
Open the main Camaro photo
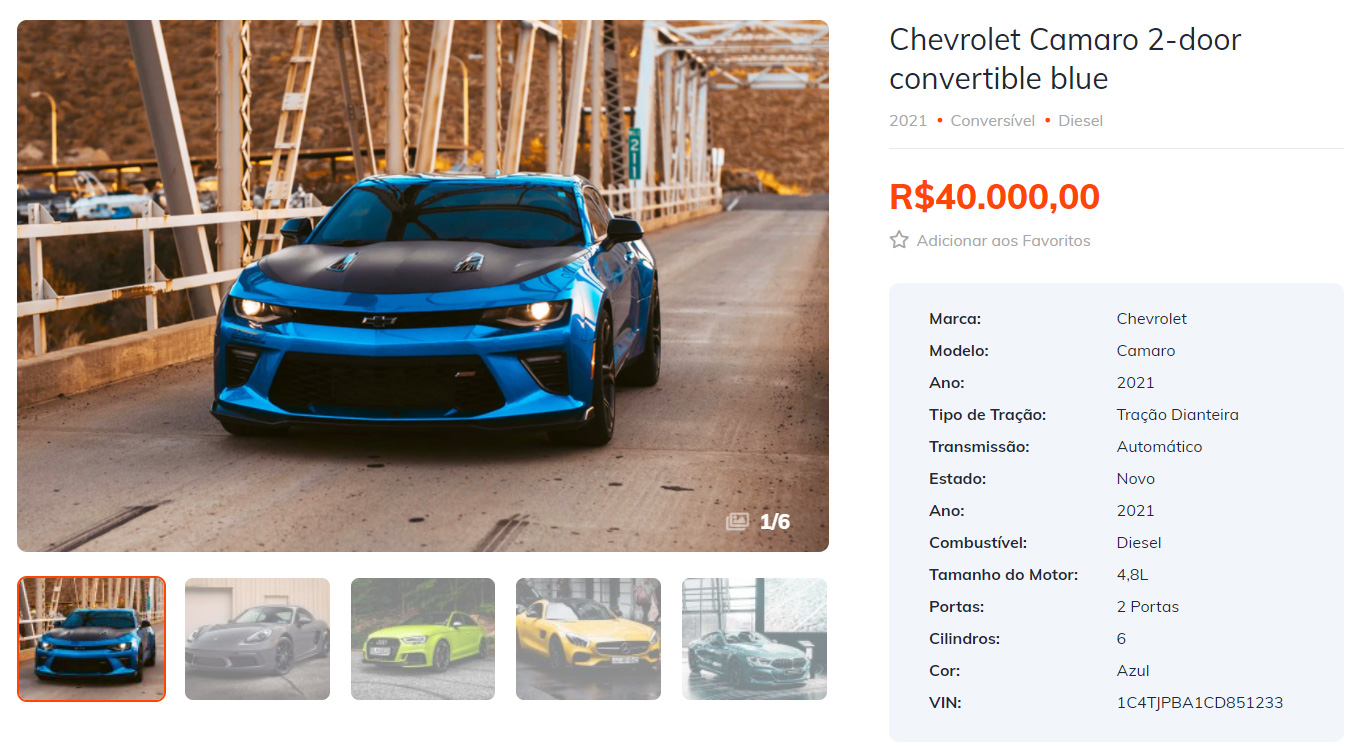click(x=423, y=286)
